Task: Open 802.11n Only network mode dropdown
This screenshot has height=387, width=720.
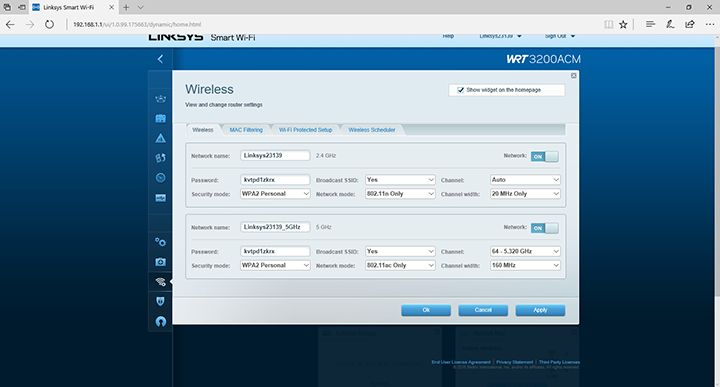Action: click(x=400, y=194)
